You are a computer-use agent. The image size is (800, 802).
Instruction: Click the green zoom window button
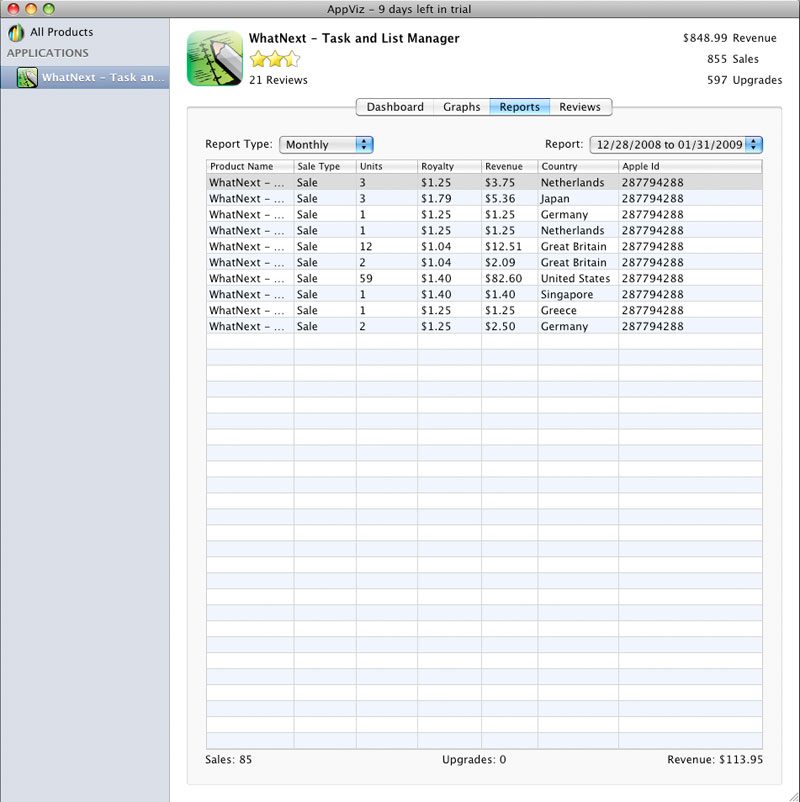click(48, 9)
